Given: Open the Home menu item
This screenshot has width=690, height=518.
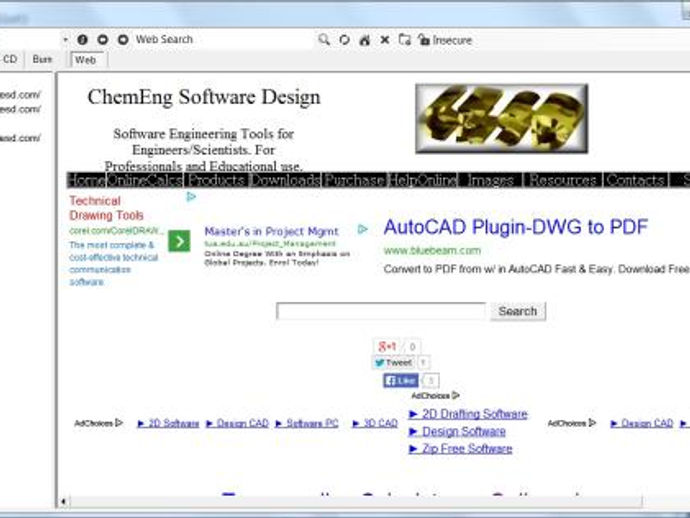Looking at the screenshot, I should point(86,180).
